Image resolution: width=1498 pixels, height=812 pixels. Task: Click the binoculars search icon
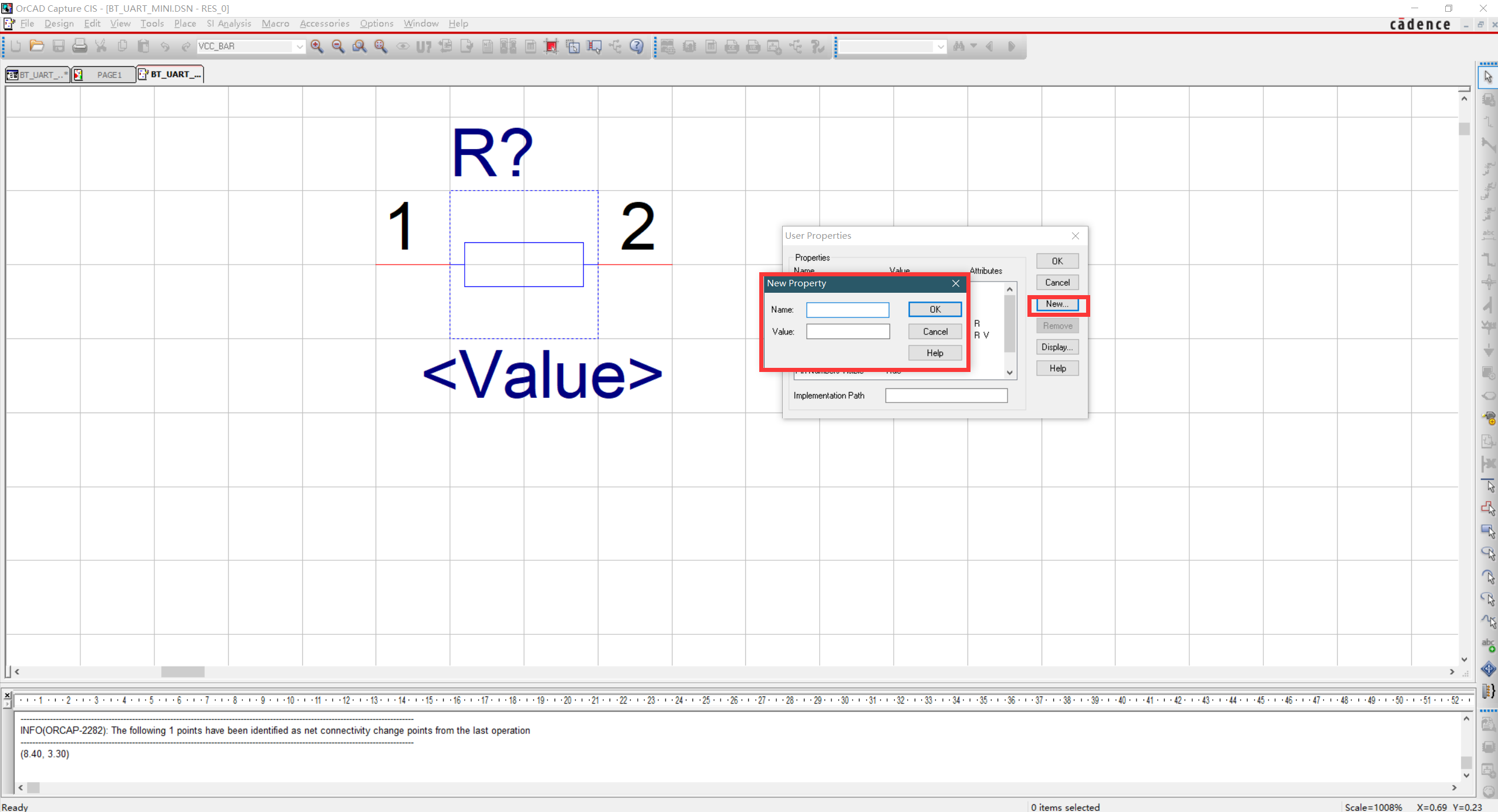[959, 46]
